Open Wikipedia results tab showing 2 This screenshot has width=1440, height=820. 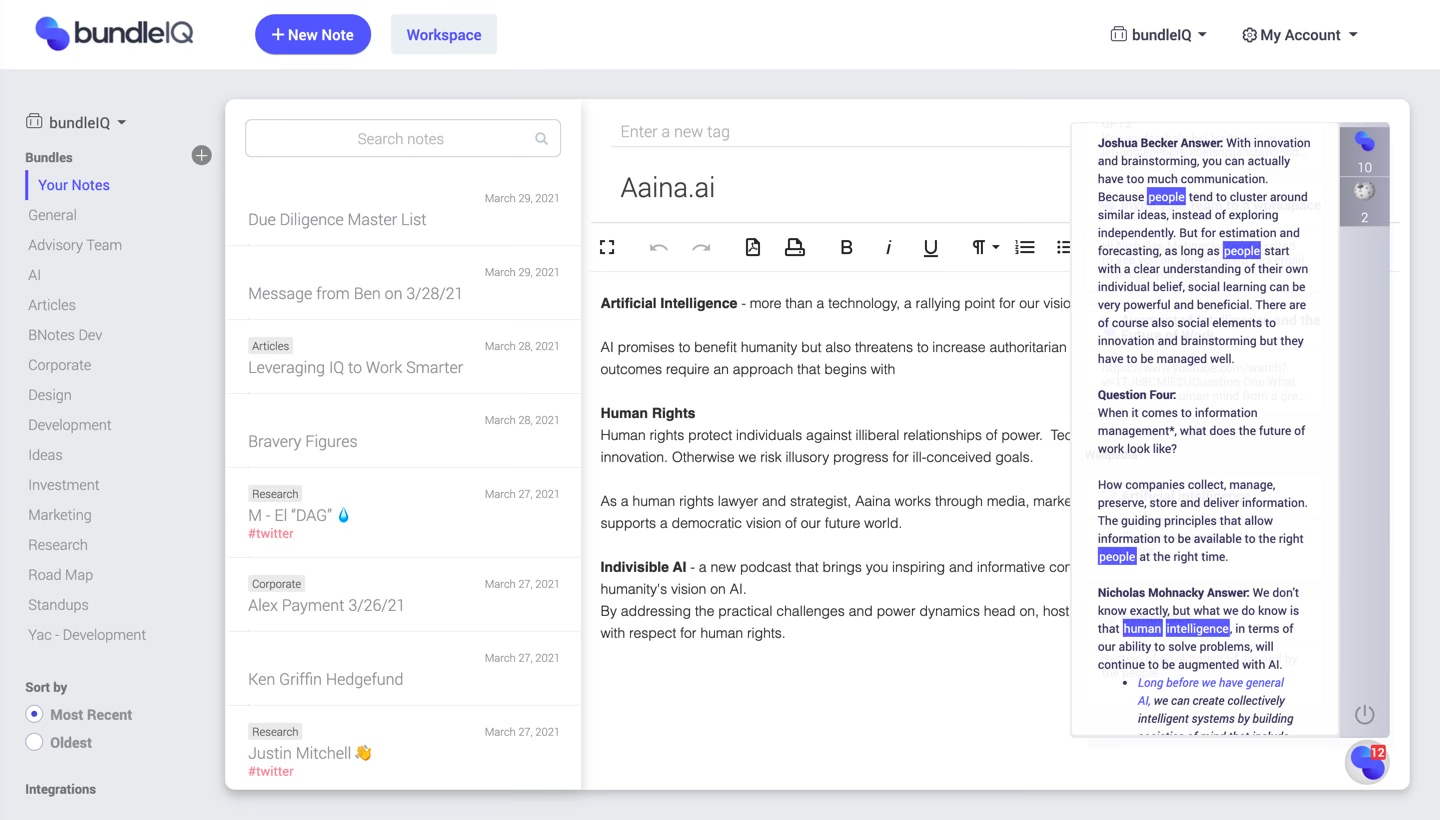[1364, 201]
